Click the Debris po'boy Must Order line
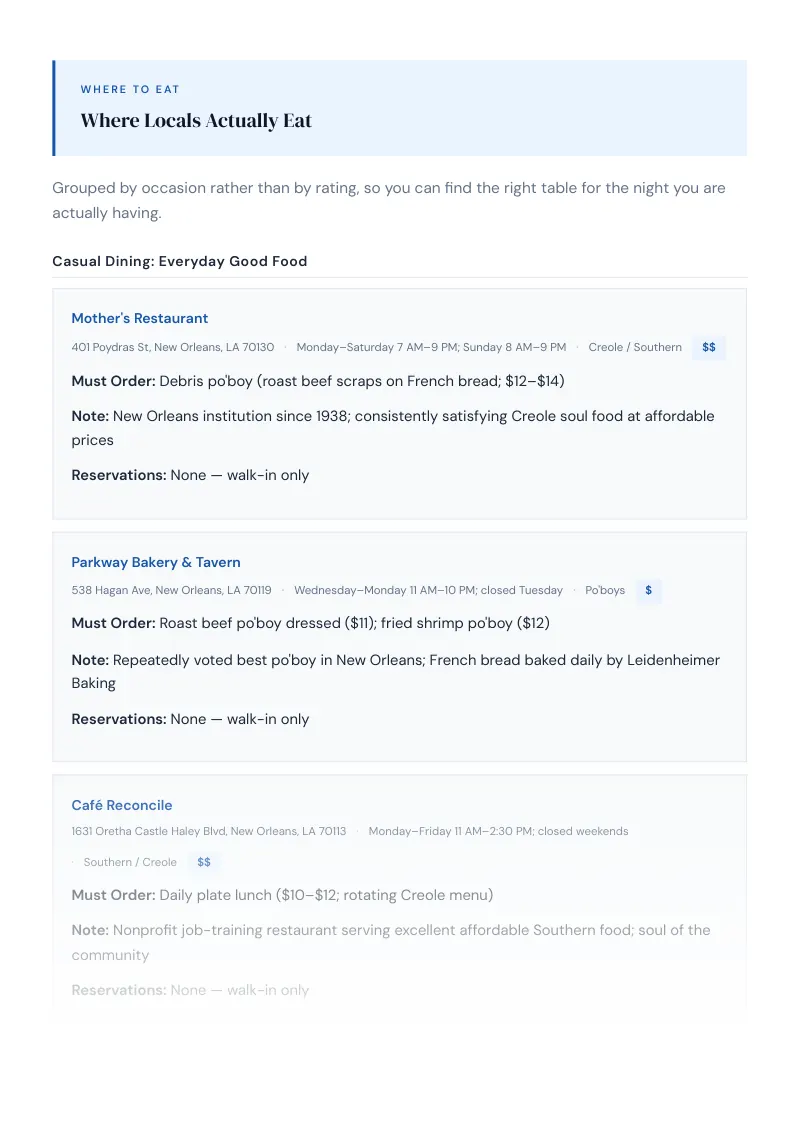Viewport: 800px width, 1132px height. pos(318,381)
